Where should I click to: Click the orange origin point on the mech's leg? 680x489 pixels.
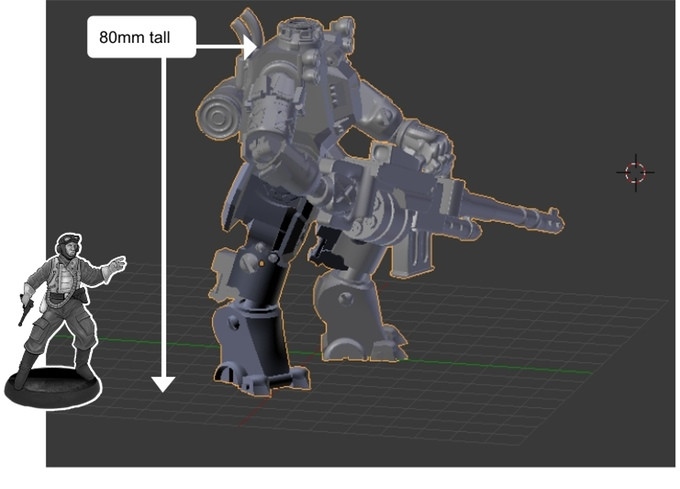click(262, 263)
